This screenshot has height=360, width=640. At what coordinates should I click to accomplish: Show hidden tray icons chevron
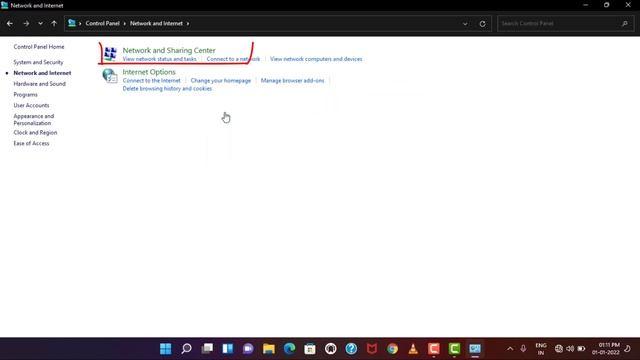coord(510,349)
